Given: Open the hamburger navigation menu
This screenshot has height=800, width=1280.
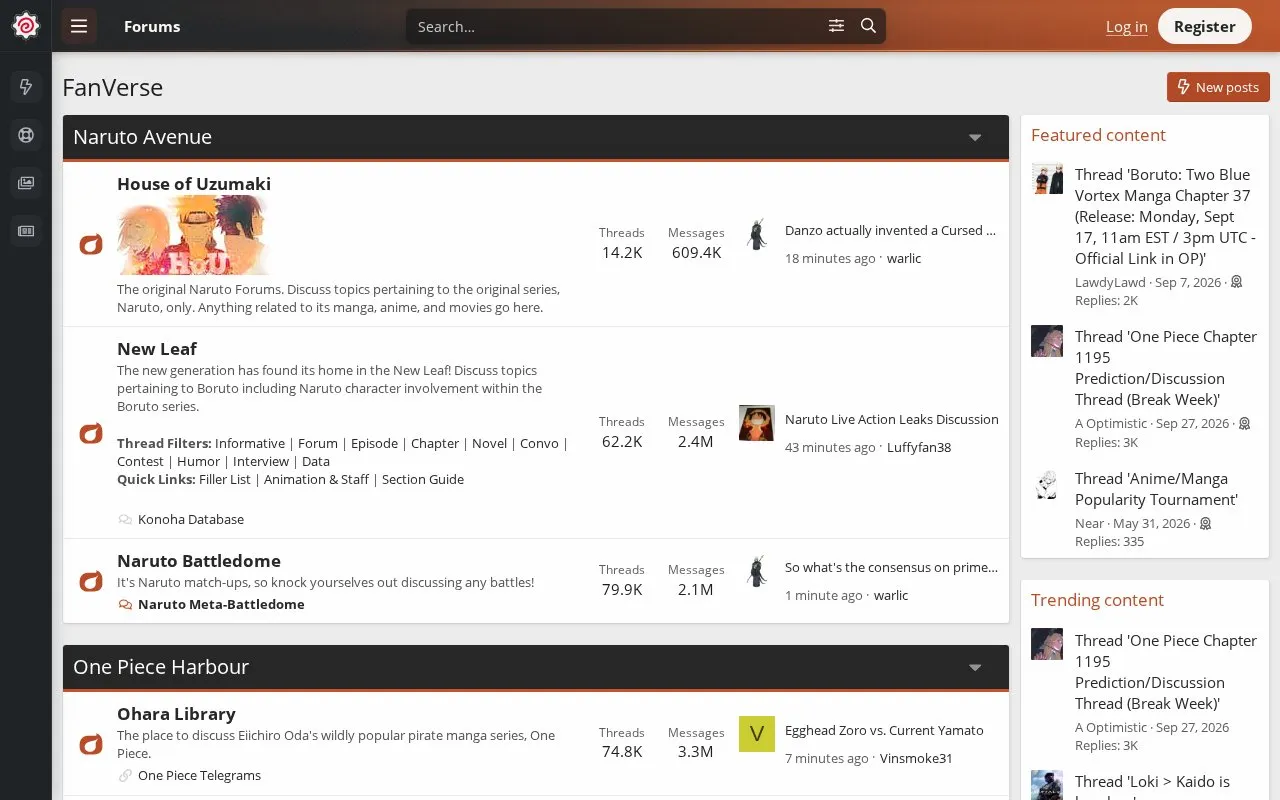Looking at the screenshot, I should (x=79, y=26).
